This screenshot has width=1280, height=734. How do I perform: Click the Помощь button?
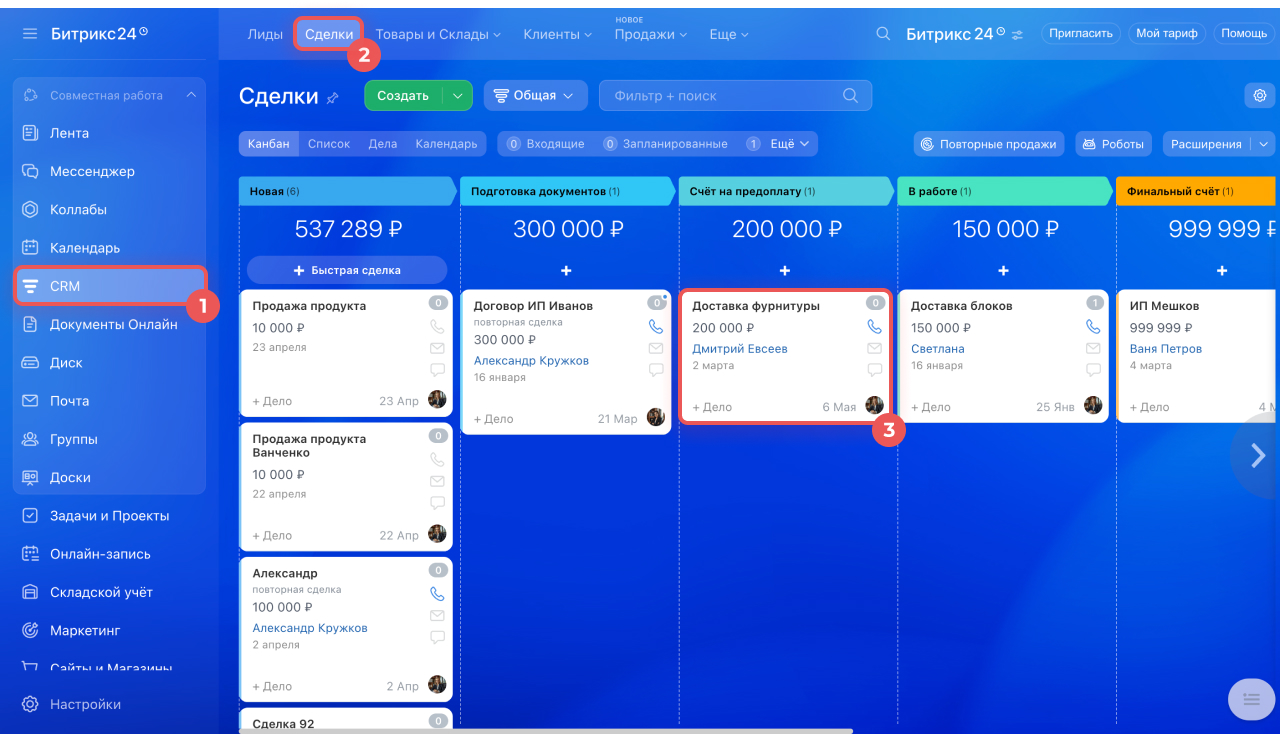(1244, 33)
